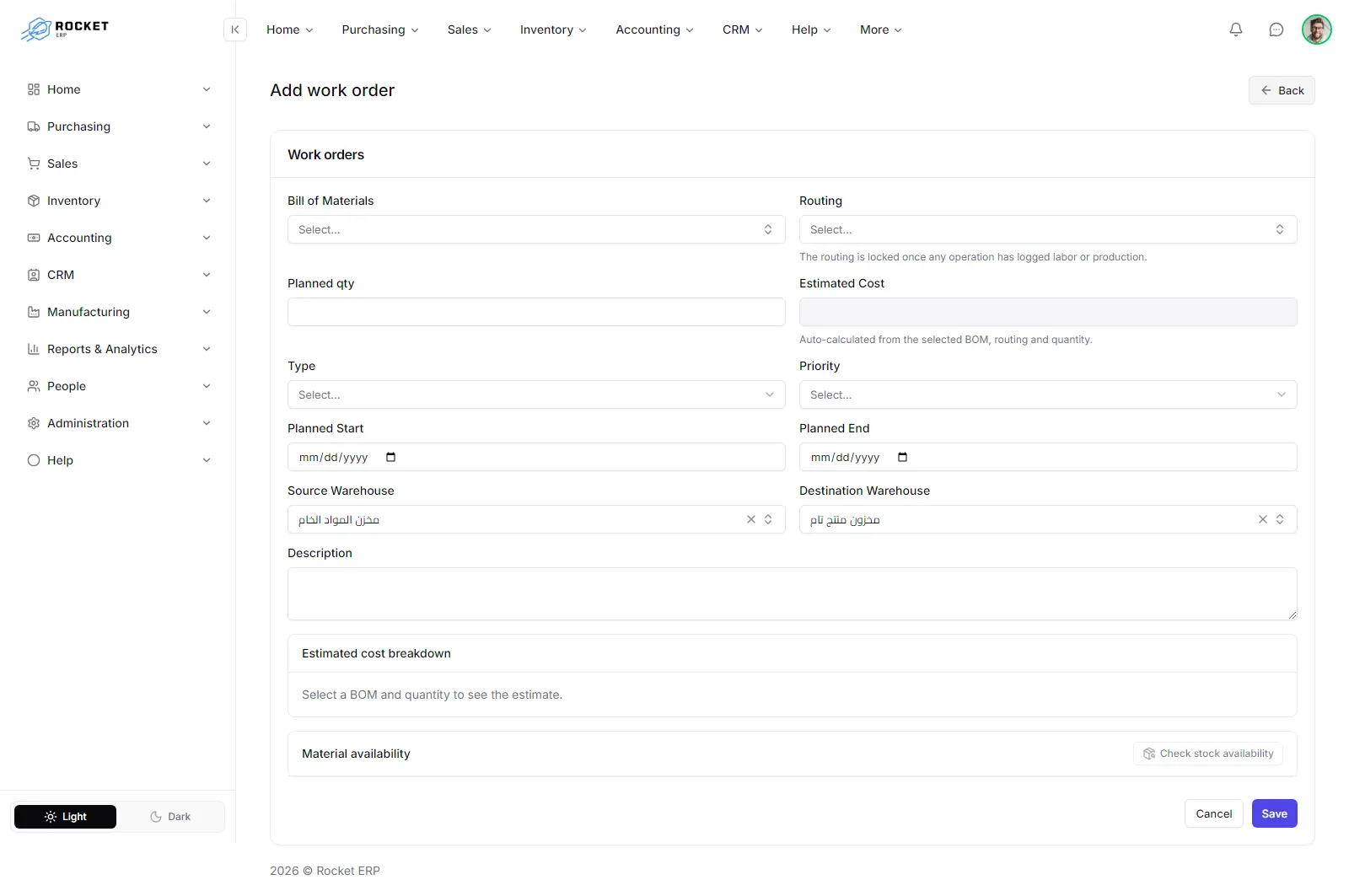Screen dimensions: 1349x896
Task: Clear the Source Warehouse selection
Action: point(751,519)
